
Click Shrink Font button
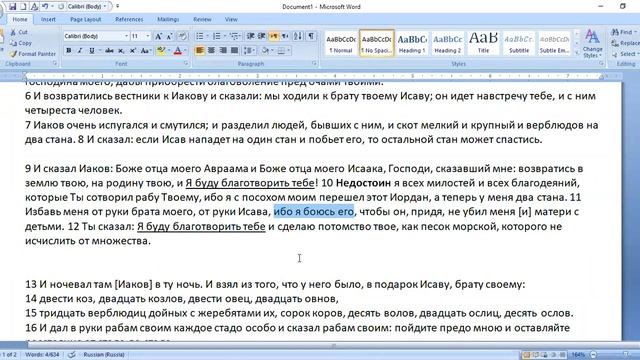point(169,36)
